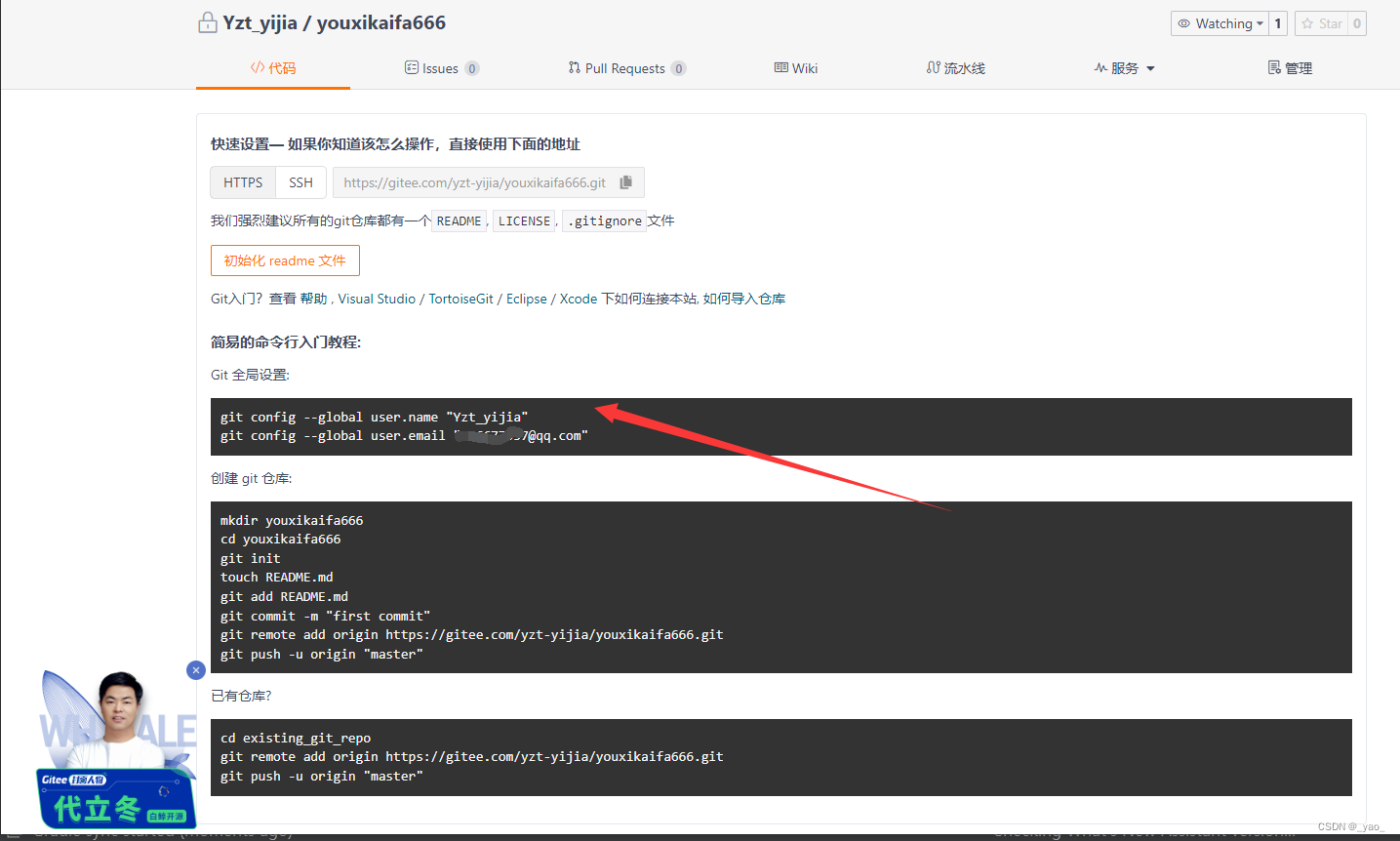Open the Visual Studio guide link
Screen dimensions: 1400x841
(377, 299)
